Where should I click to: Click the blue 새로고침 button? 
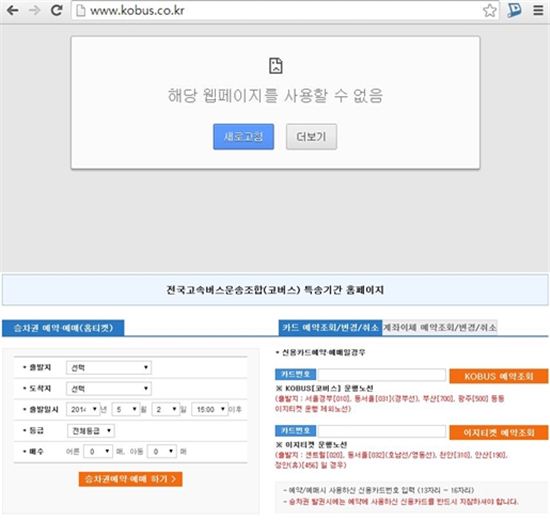pos(243,136)
